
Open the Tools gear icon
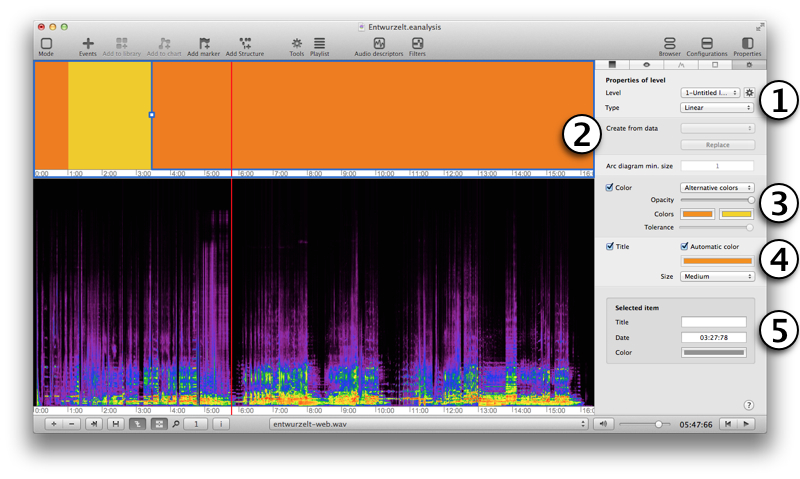(x=296, y=44)
